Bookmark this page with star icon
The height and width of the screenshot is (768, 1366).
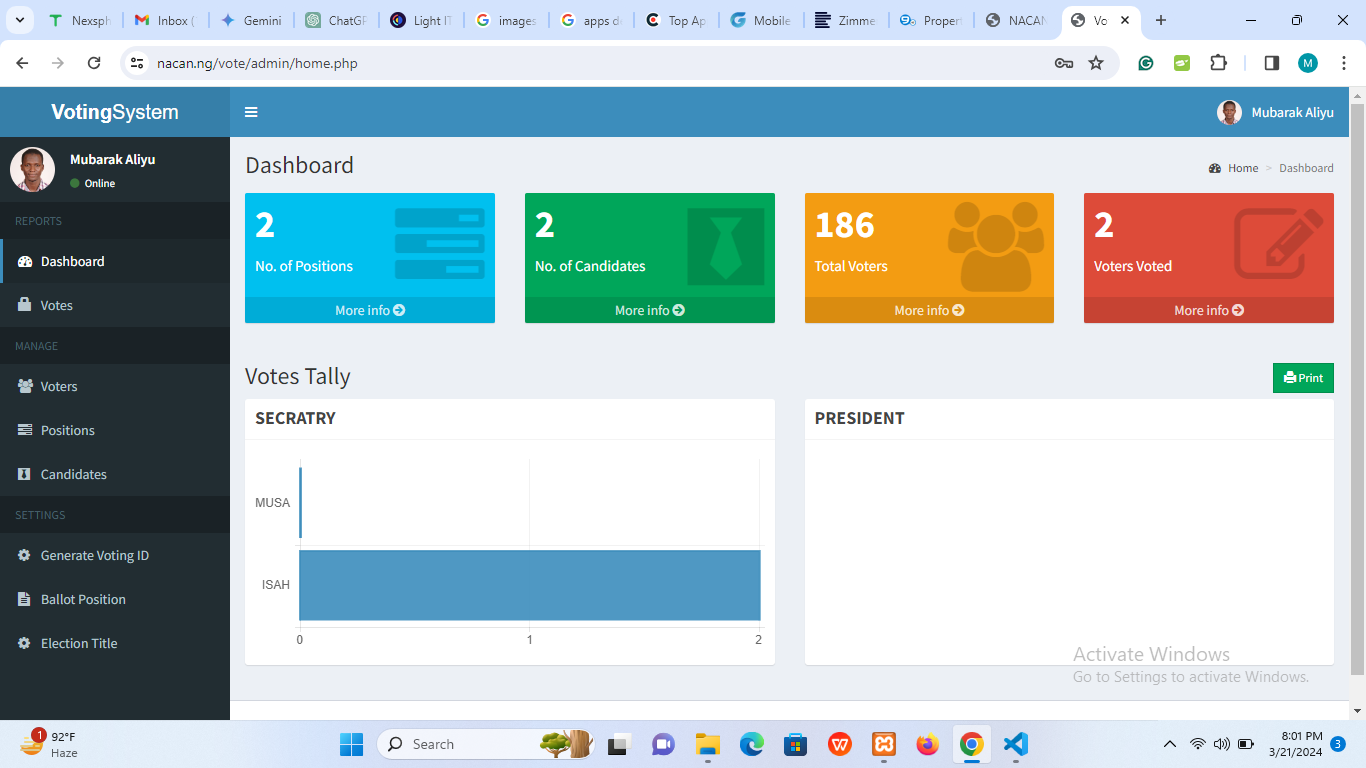tap(1096, 63)
